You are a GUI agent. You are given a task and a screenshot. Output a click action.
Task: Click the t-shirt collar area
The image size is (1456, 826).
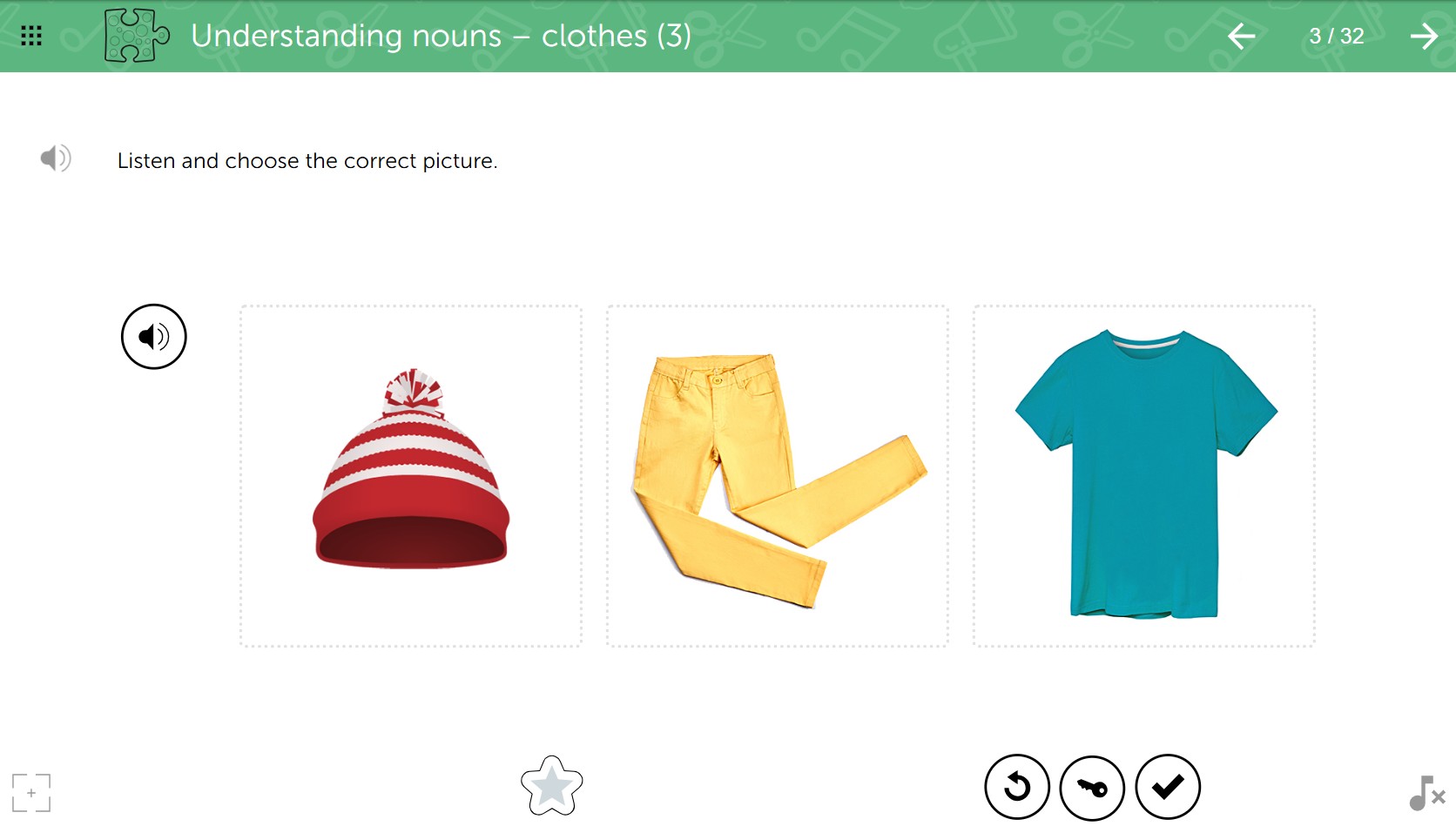click(1144, 340)
